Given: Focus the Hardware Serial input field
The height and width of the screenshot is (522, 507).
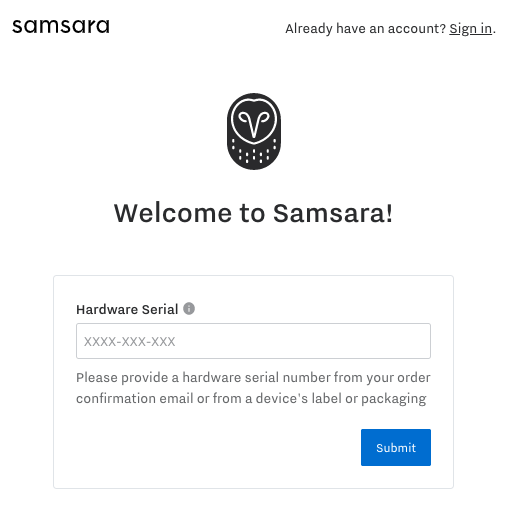Looking at the screenshot, I should (x=253, y=341).
